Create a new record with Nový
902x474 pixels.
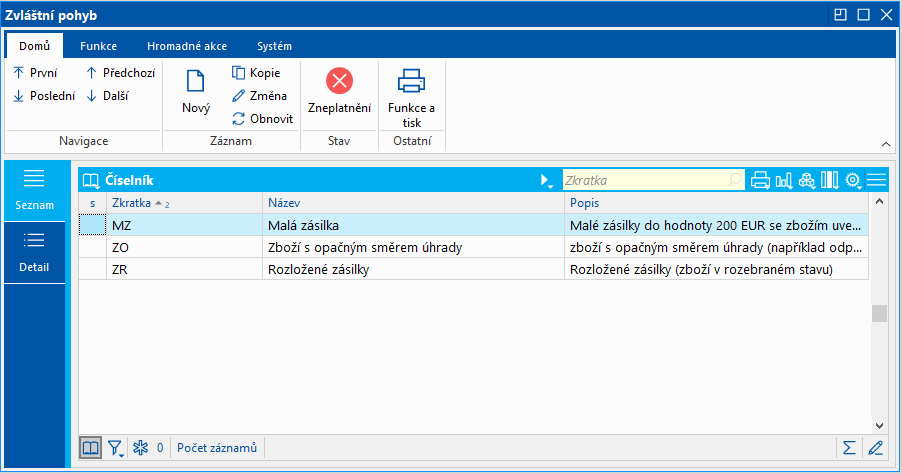196,92
